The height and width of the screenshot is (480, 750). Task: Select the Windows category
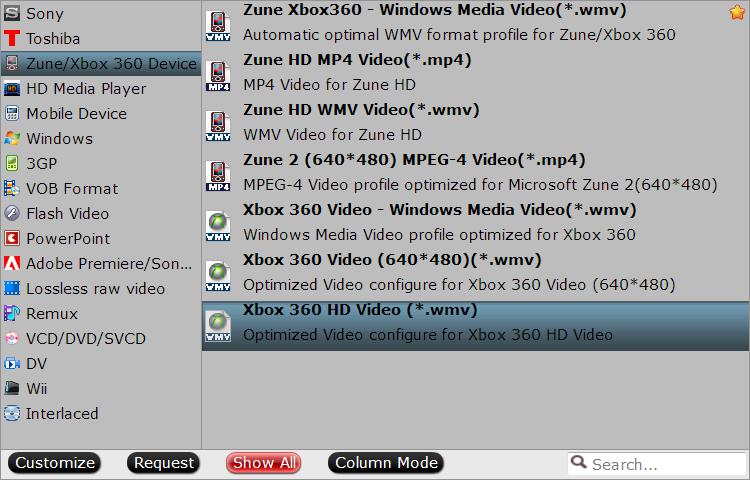[x=100, y=138]
